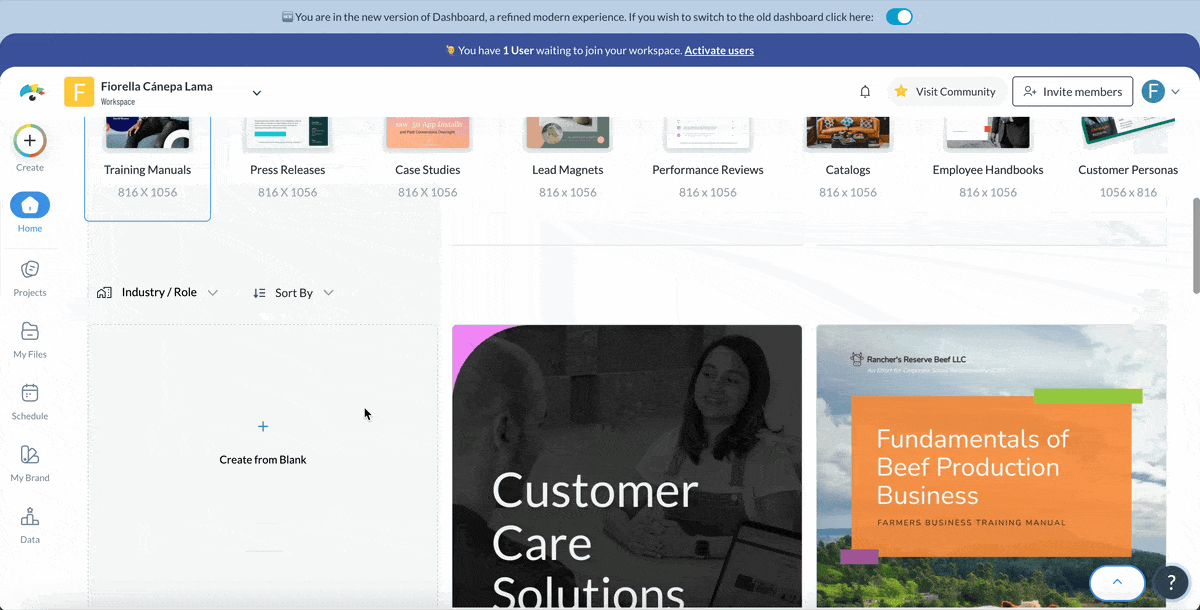Click the Visit Community button

pyautogui.click(x=945, y=92)
